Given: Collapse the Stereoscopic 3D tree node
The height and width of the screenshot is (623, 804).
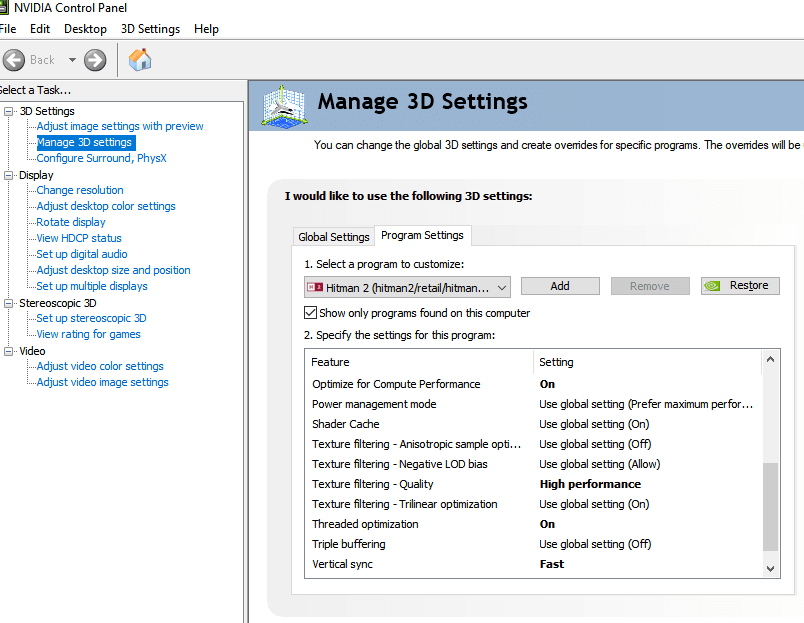Looking at the screenshot, I should point(9,303).
